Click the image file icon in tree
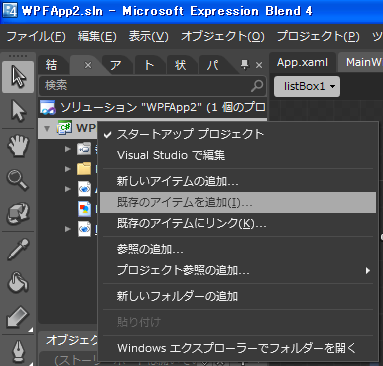The height and width of the screenshot is (366, 383). (x=84, y=209)
